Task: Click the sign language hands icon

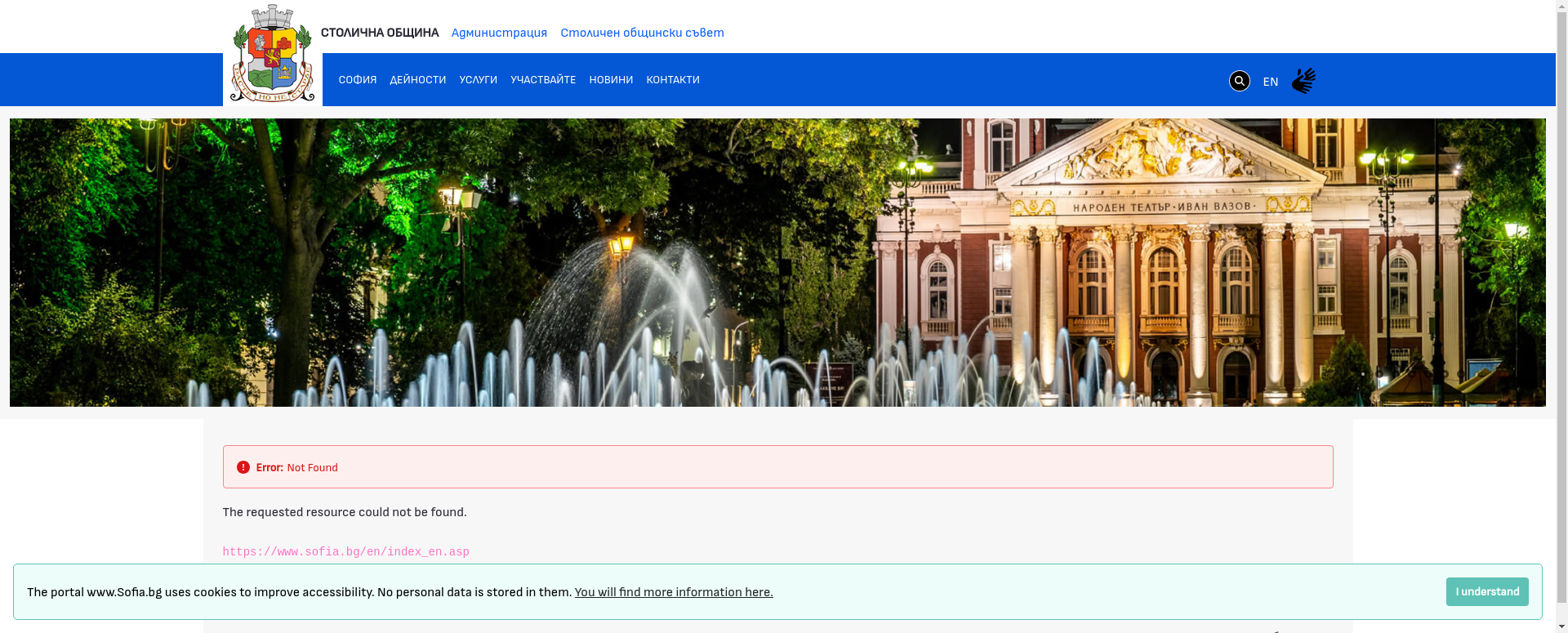Action: [1303, 81]
